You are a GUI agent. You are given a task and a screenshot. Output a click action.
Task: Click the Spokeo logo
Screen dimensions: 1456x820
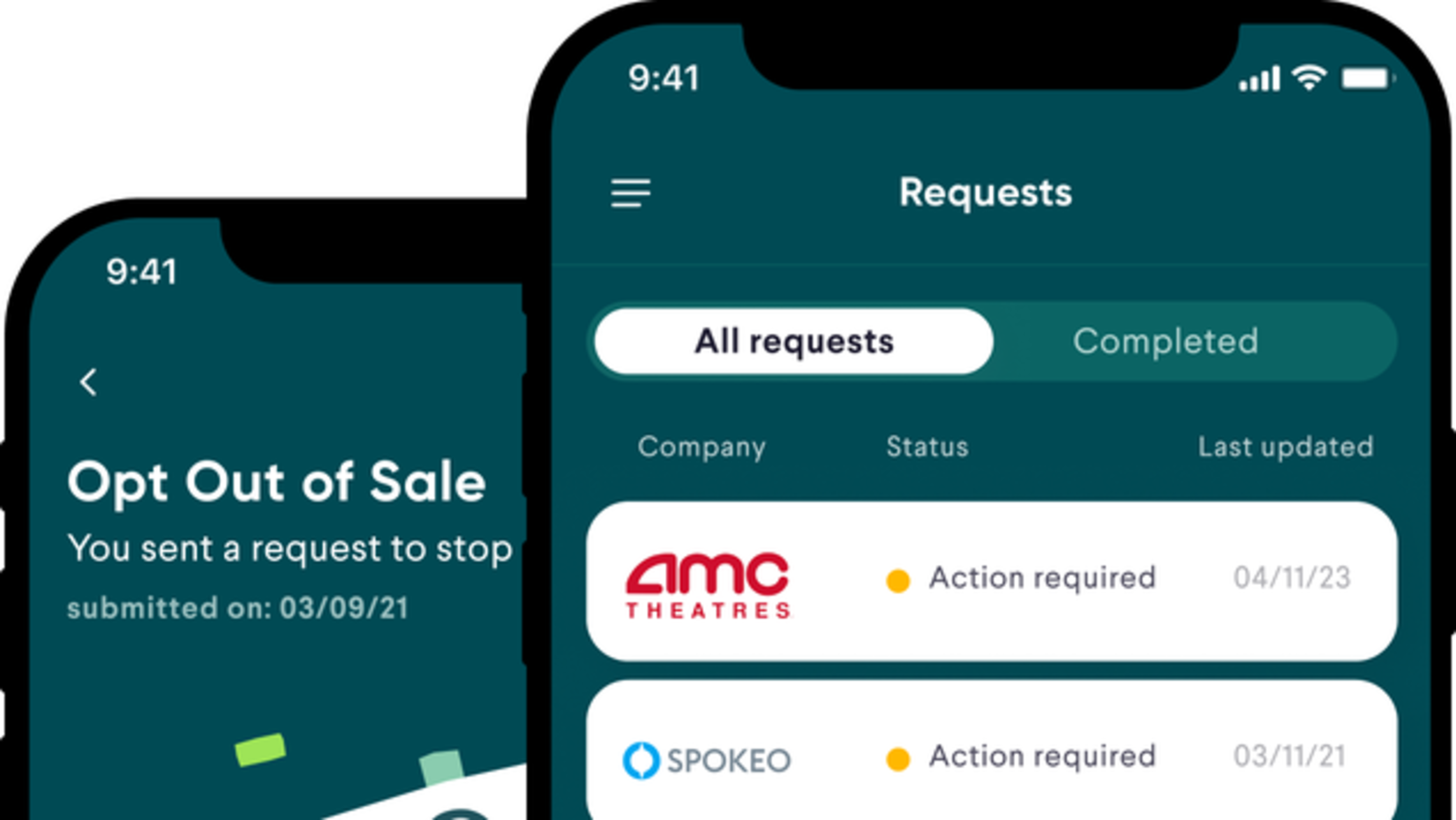(706, 759)
